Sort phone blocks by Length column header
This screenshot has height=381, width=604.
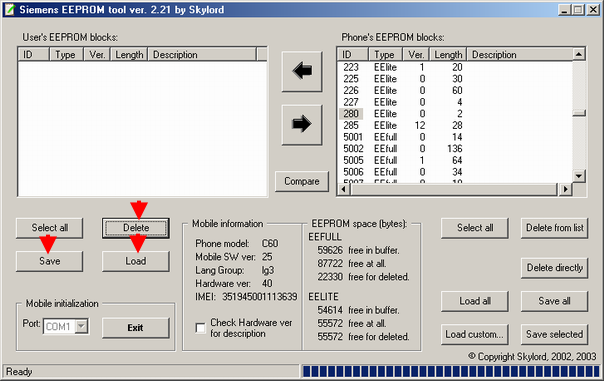(x=448, y=55)
